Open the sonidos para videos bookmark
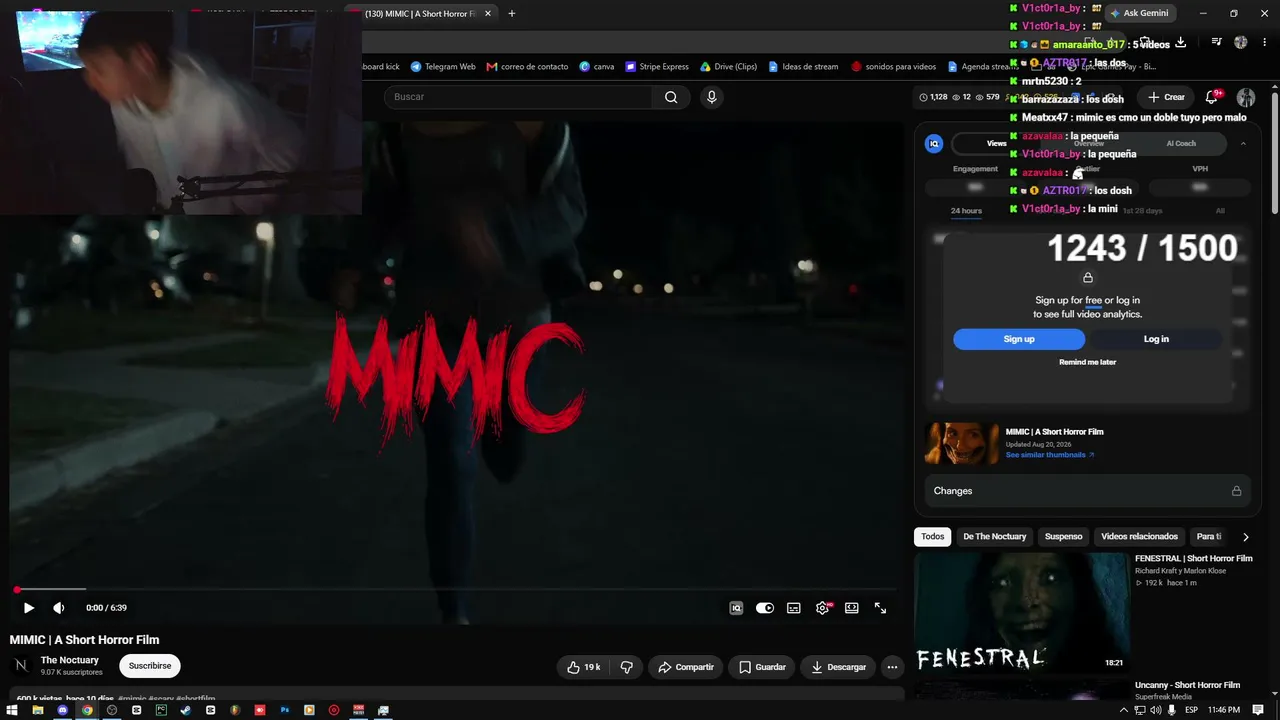 pos(893,67)
